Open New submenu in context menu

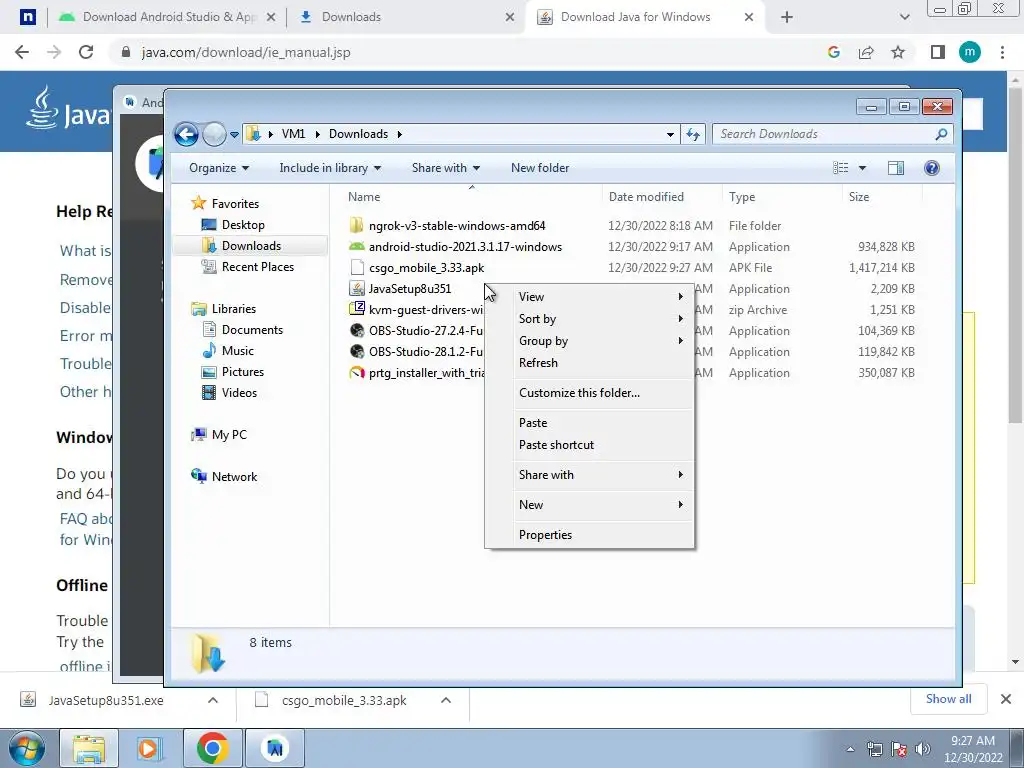[x=589, y=505]
